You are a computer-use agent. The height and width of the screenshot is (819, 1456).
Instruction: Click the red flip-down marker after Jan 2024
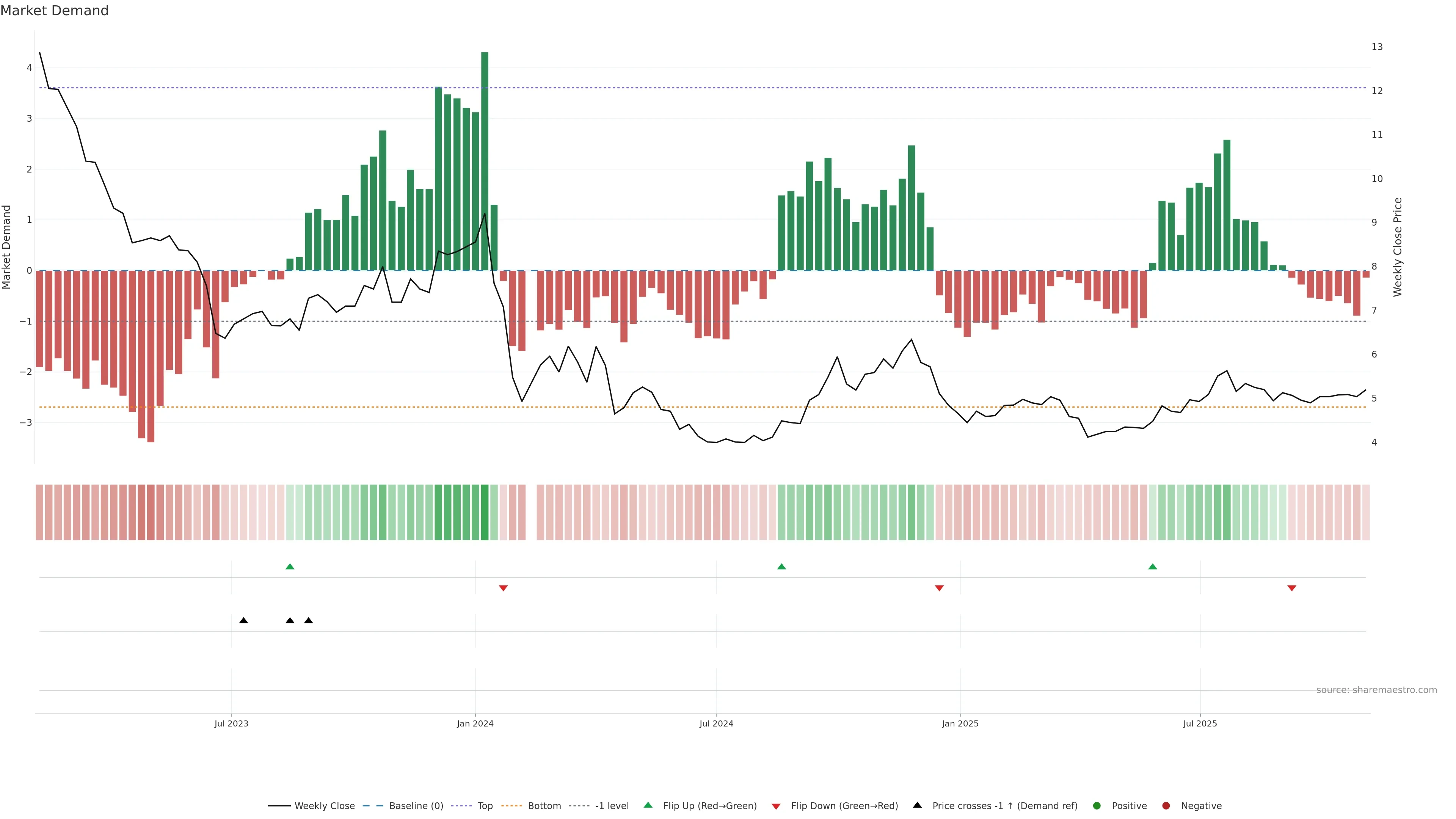click(503, 588)
